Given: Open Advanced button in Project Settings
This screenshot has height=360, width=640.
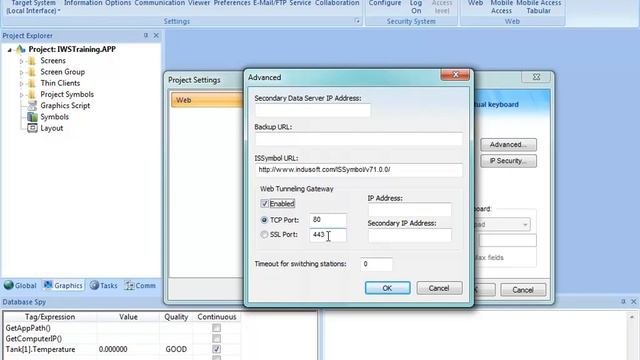Looking at the screenshot, I should pos(508,144).
